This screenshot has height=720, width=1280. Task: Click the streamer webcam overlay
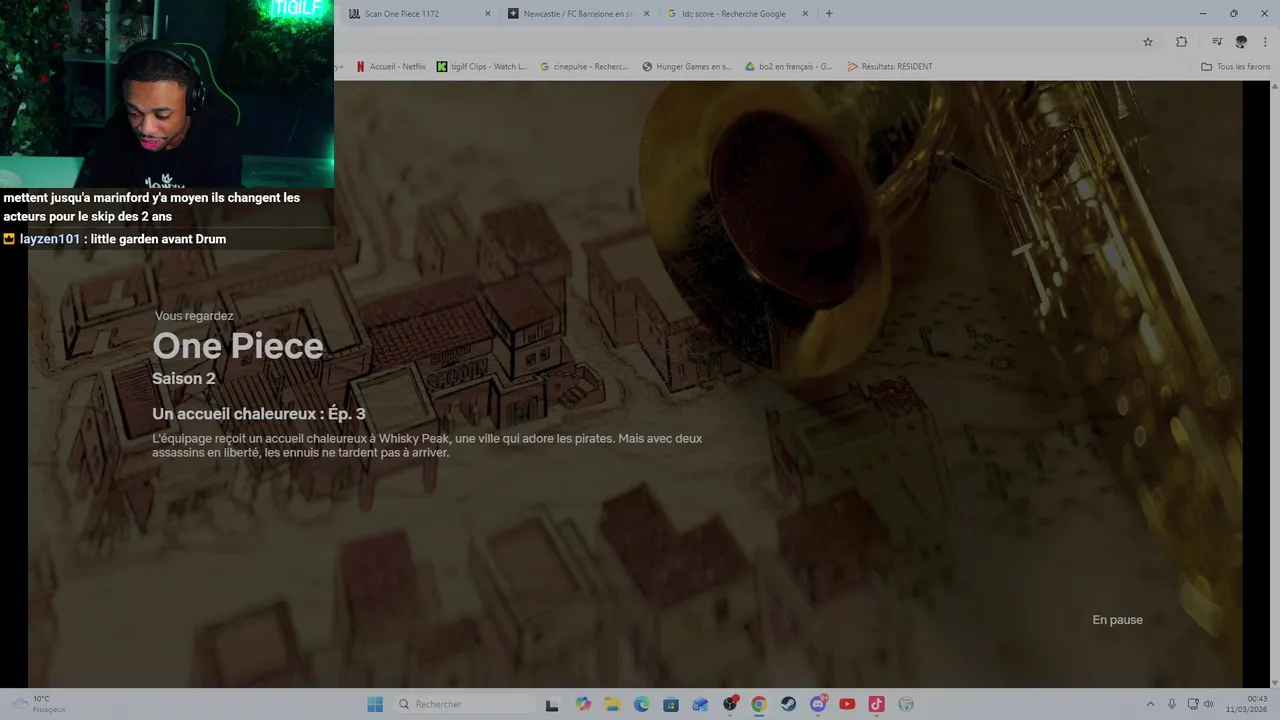(x=167, y=94)
